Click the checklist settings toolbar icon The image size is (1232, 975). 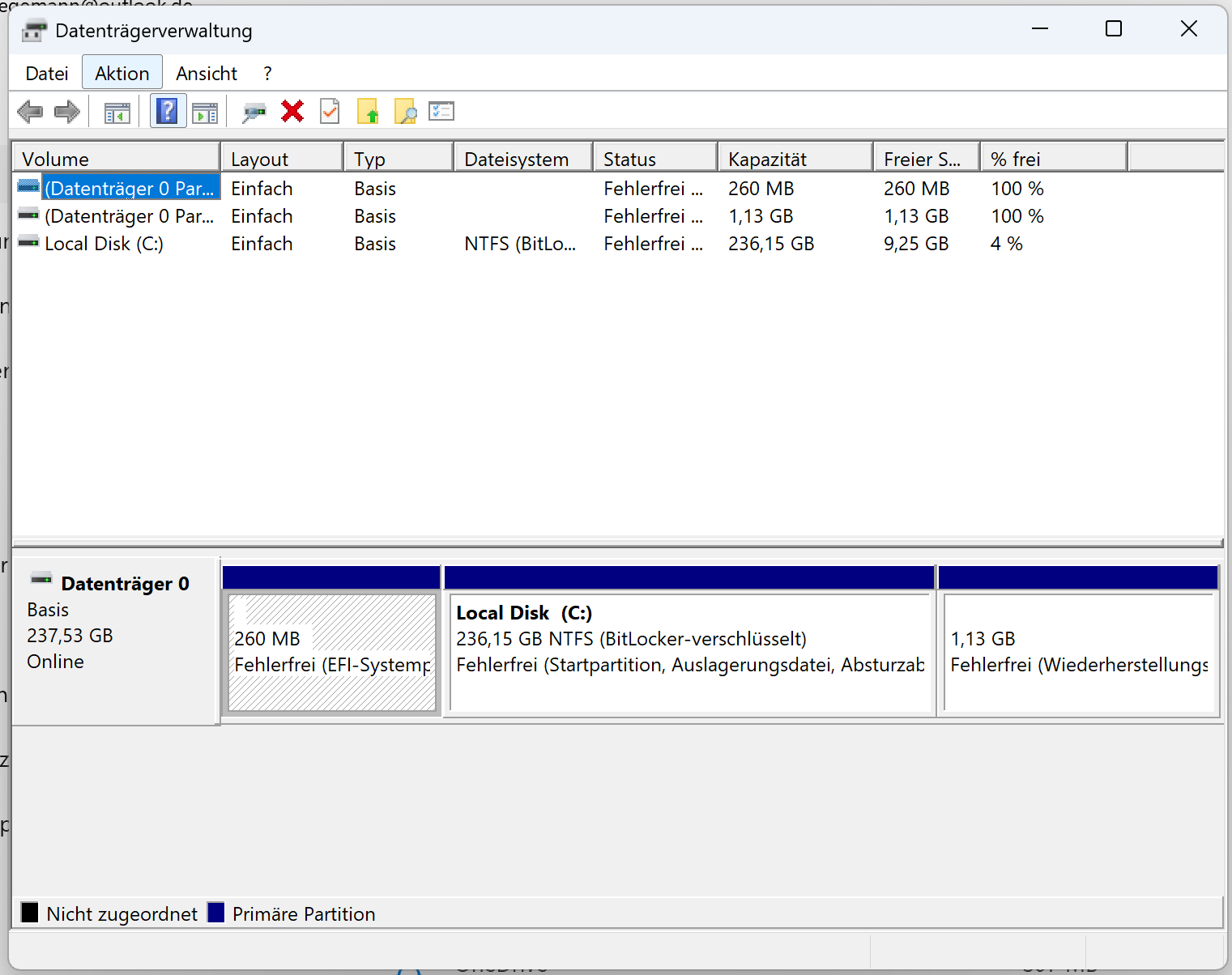[x=441, y=111]
